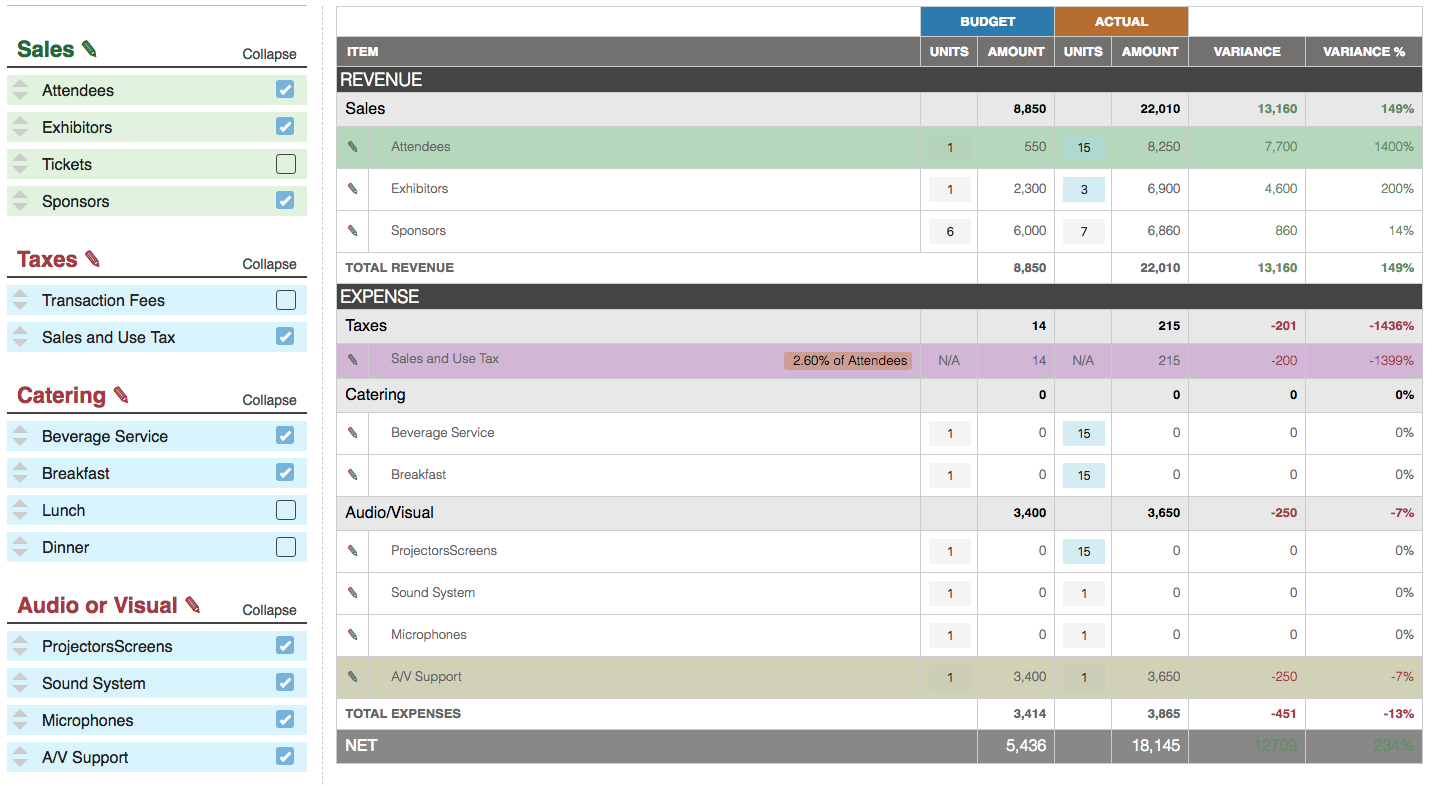Screen dimensions: 1435x786
Task: Check the Transaction Fees checkbox
Action: (x=286, y=300)
